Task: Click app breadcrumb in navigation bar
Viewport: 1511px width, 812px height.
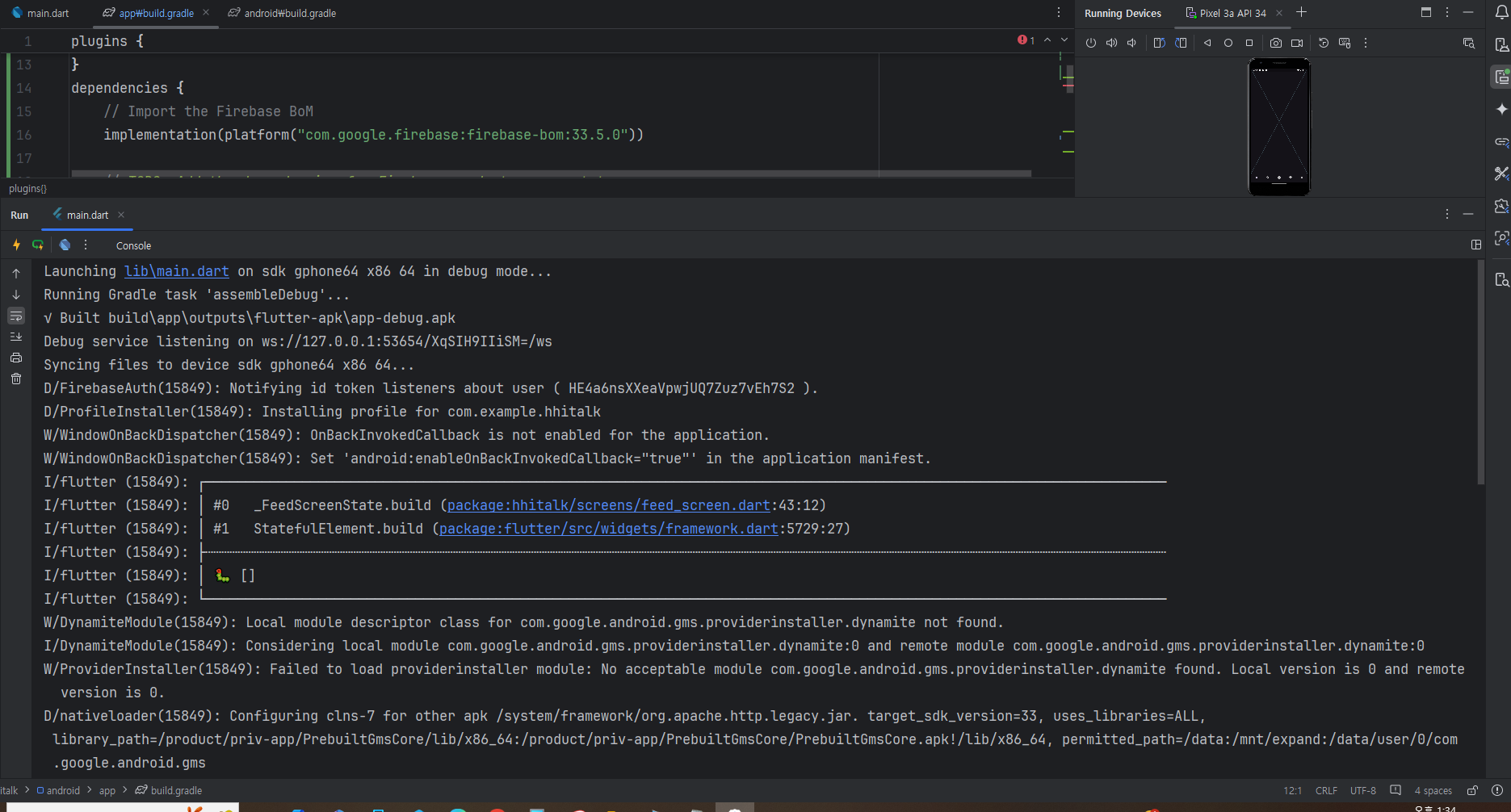Action: pos(107,790)
